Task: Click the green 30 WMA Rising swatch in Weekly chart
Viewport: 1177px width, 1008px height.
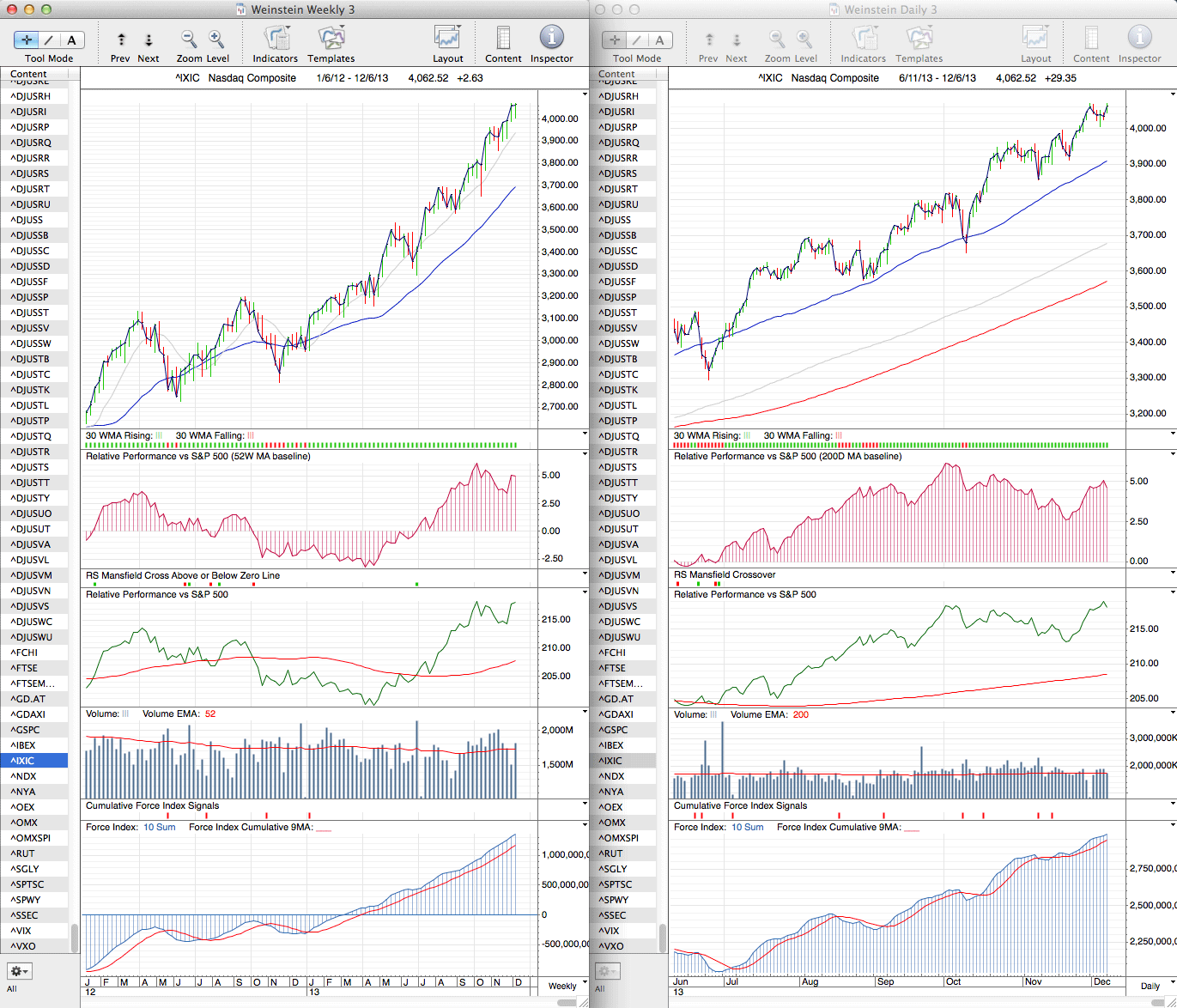Action: click(x=159, y=436)
